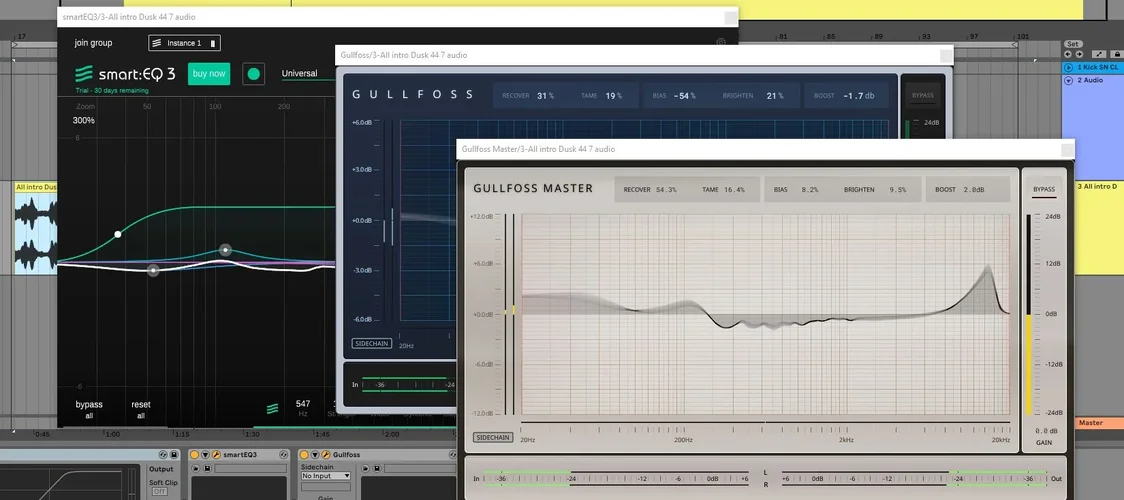Screen dimensions: 1124x500
Task: Select white node on green EQ curve
Action: (118, 234)
